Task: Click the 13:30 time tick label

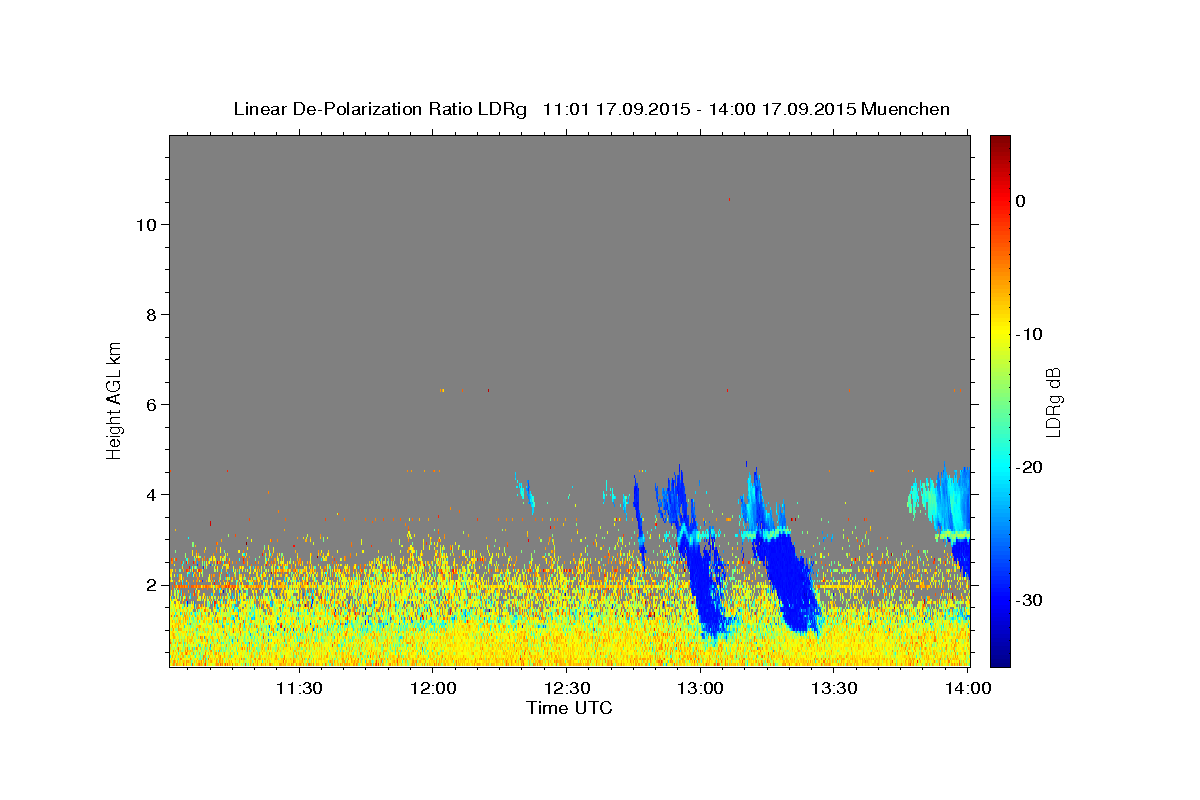Action: point(834,688)
